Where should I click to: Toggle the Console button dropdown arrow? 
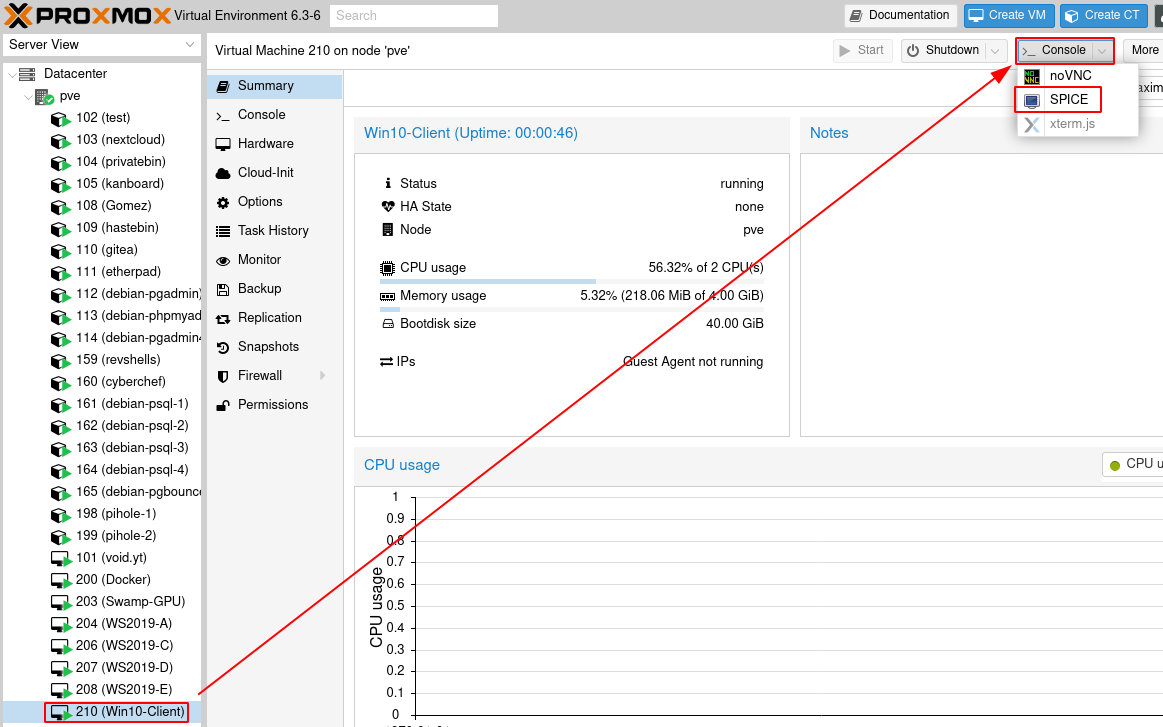click(x=1103, y=50)
